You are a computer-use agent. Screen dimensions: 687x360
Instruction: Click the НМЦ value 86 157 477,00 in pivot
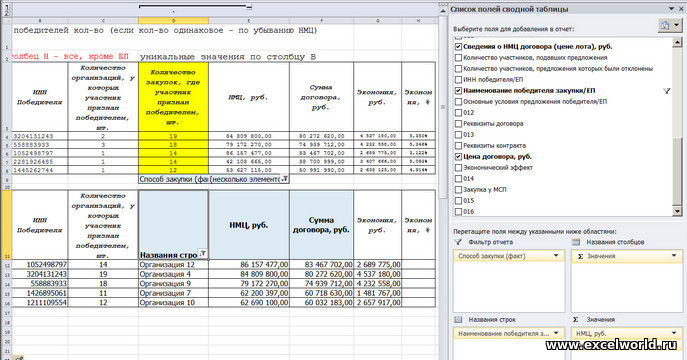click(x=249, y=265)
